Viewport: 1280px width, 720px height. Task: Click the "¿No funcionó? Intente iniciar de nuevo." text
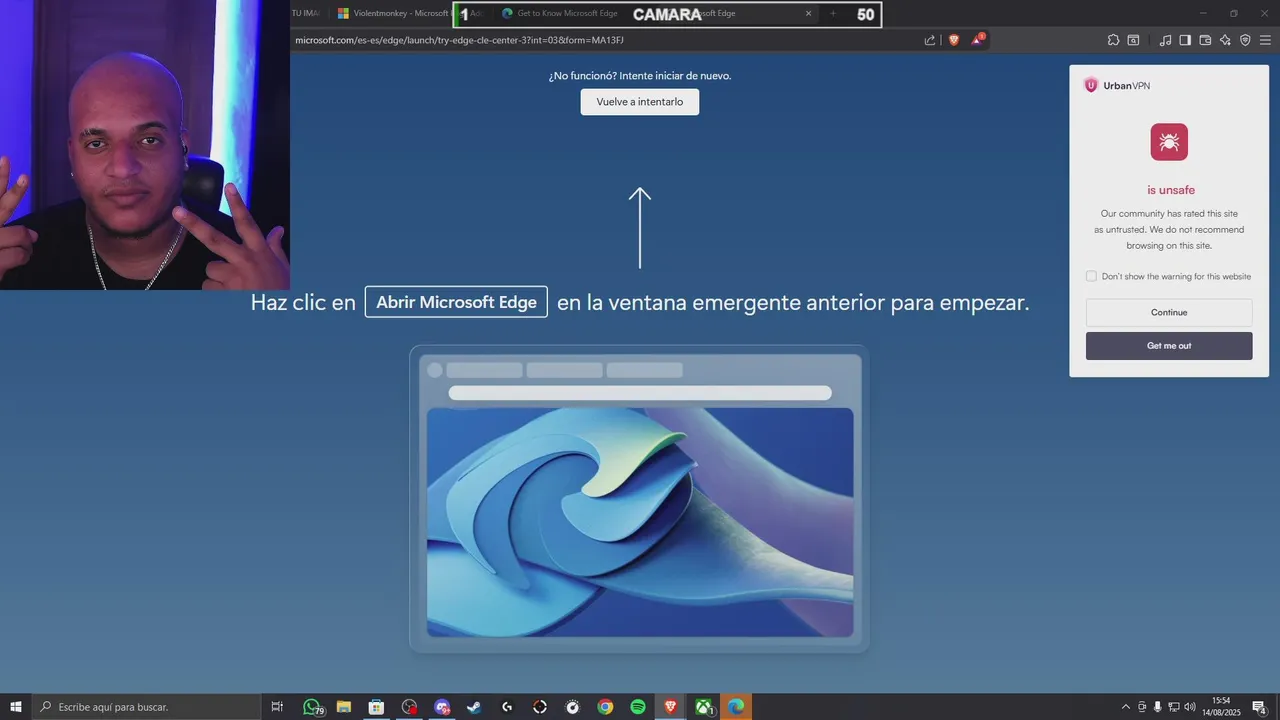640,76
